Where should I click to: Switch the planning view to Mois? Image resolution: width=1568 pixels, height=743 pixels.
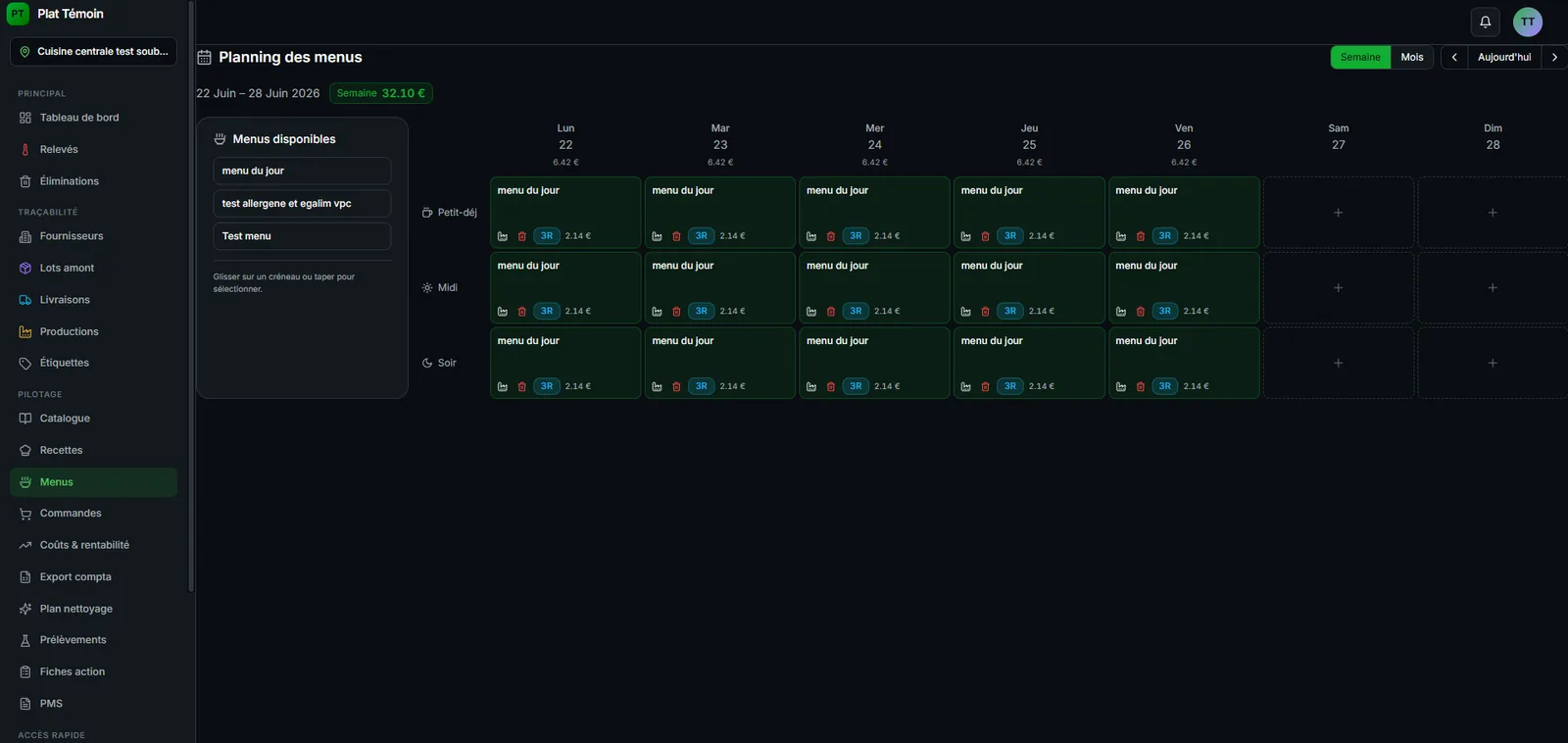coord(1411,57)
